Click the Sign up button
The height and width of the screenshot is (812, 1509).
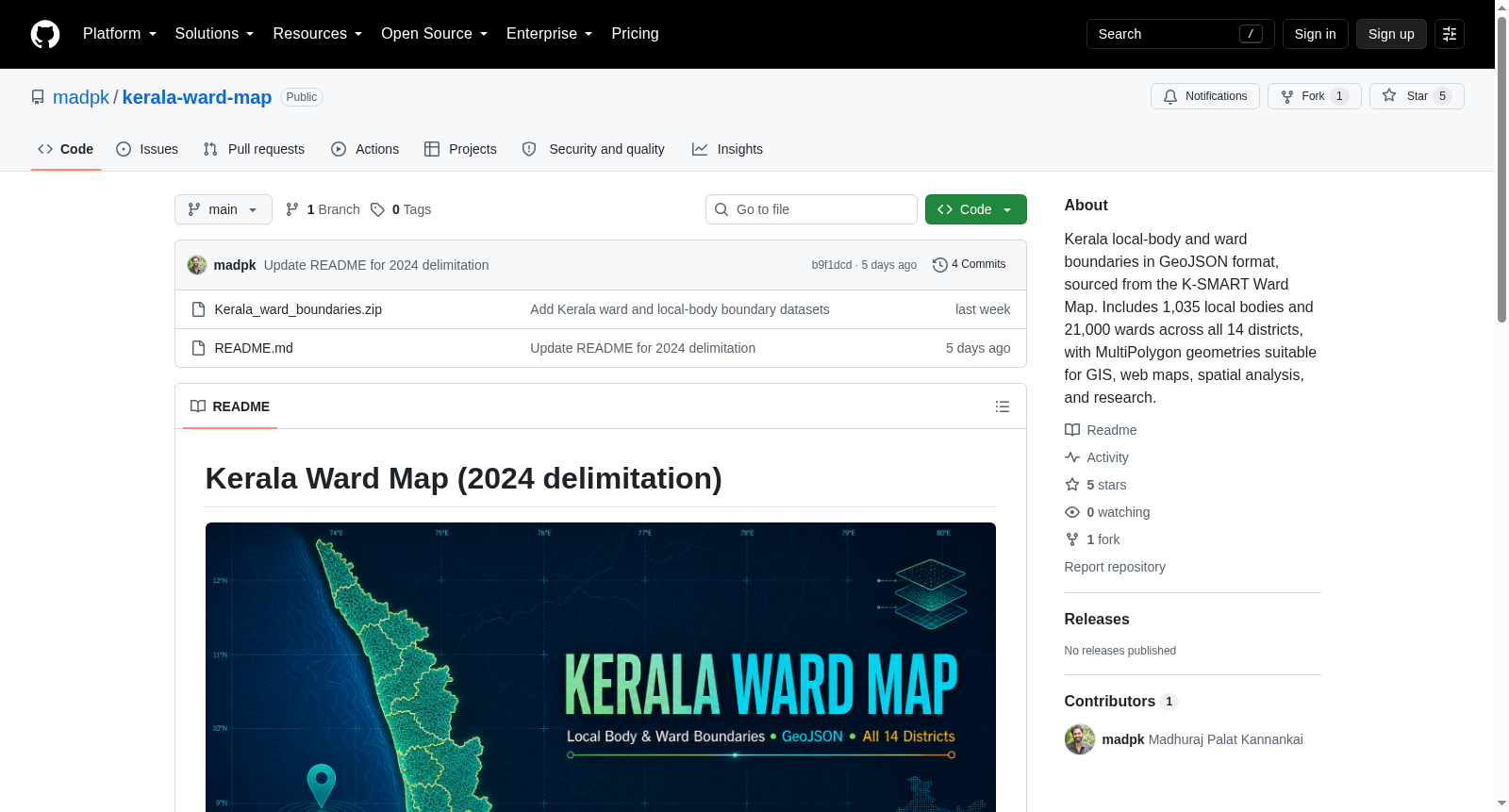click(x=1391, y=34)
